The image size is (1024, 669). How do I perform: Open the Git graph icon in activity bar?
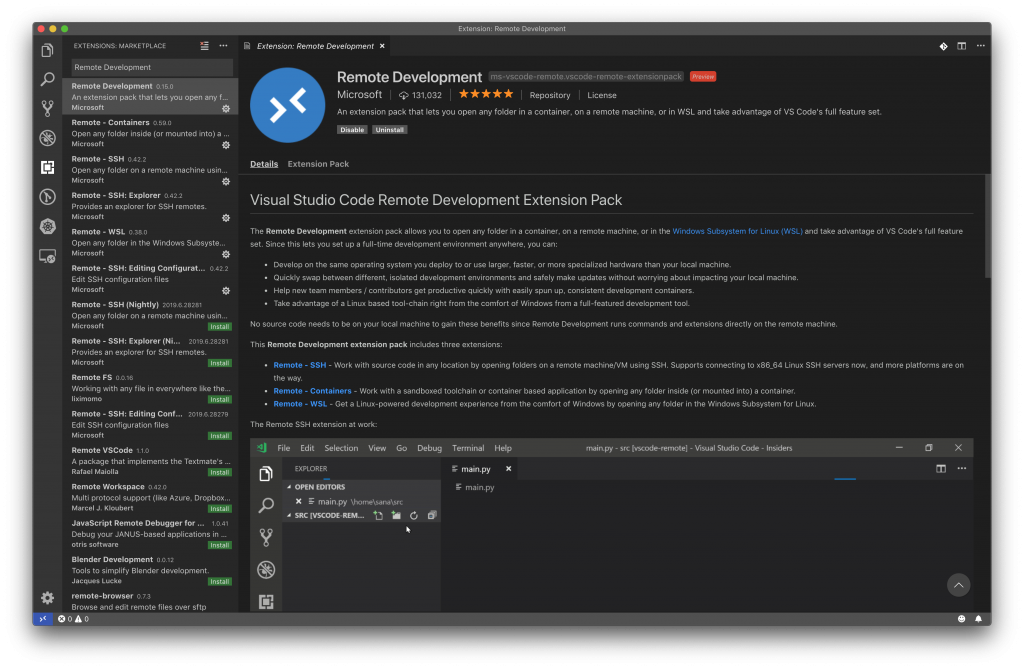coord(47,197)
